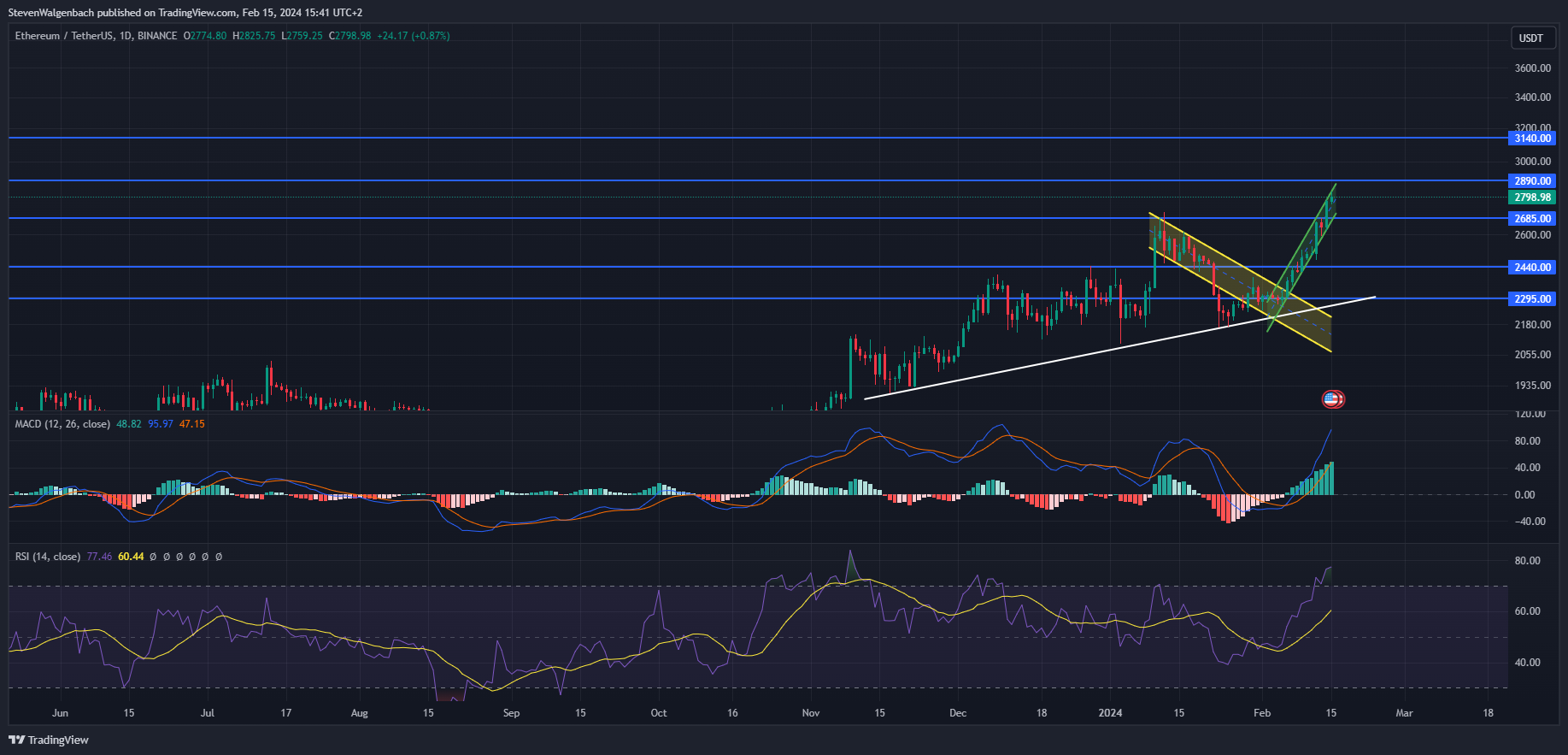The image size is (1568, 755).
Task: Click the Mar date on the time axis
Action: tap(1404, 713)
